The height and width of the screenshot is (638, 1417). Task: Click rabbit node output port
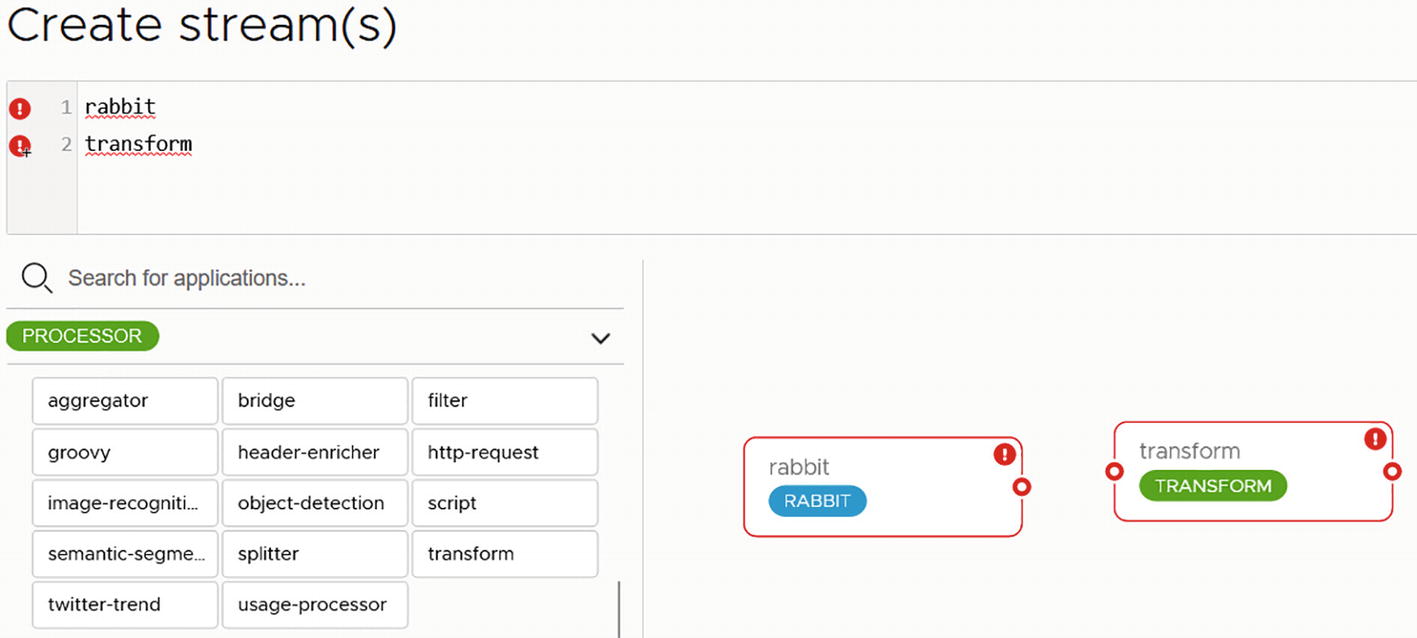pyautogui.click(x=1021, y=487)
